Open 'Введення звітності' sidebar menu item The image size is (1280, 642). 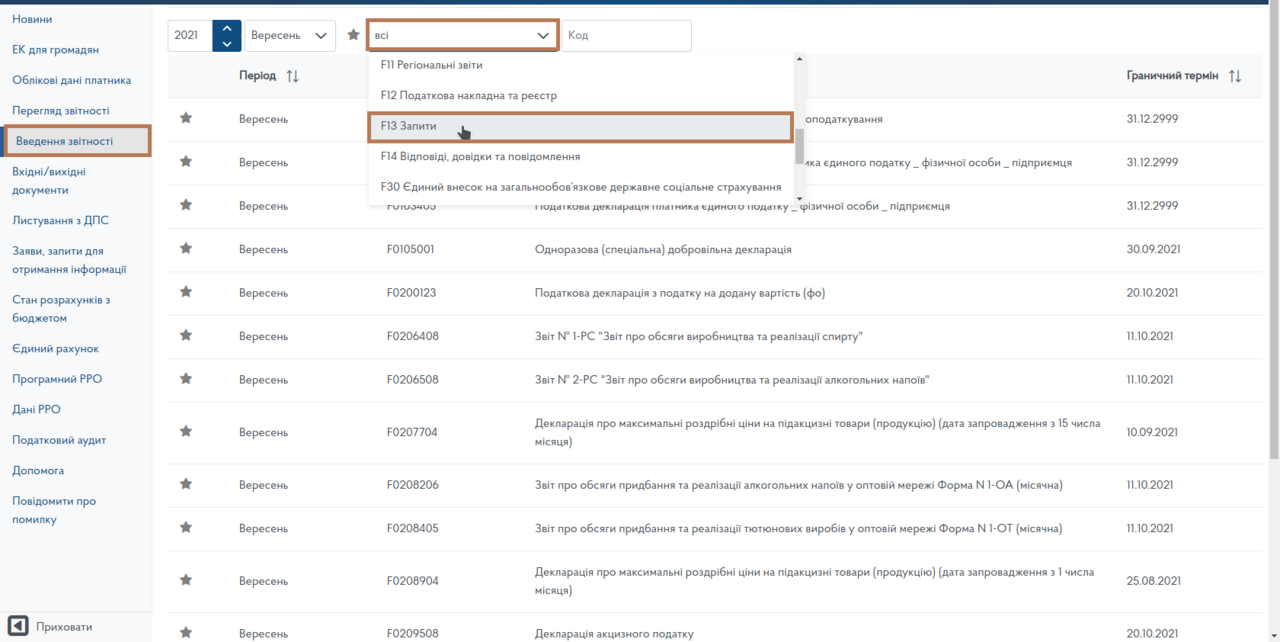point(77,141)
